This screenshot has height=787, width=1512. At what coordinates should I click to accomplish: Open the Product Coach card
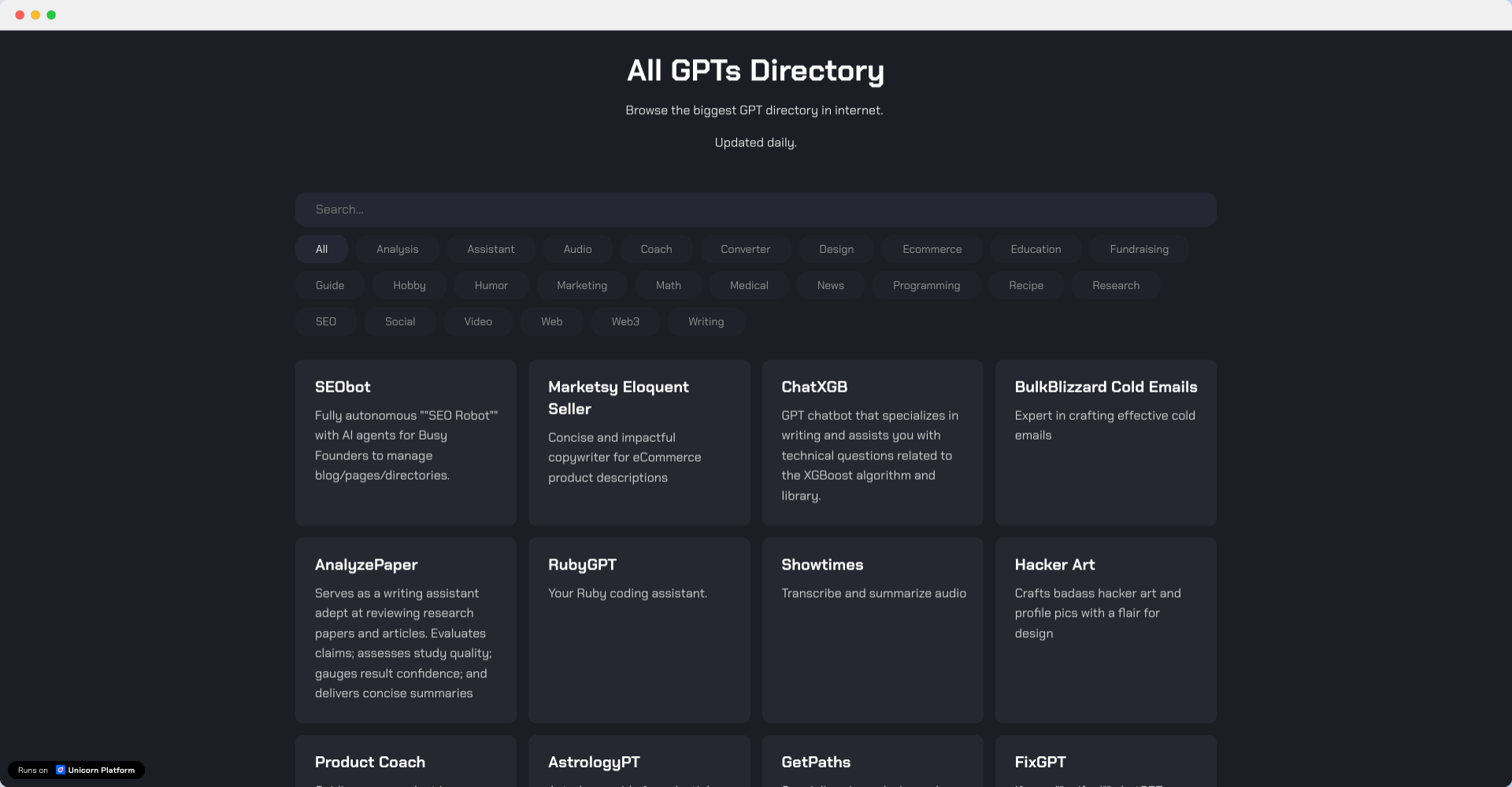(x=406, y=761)
